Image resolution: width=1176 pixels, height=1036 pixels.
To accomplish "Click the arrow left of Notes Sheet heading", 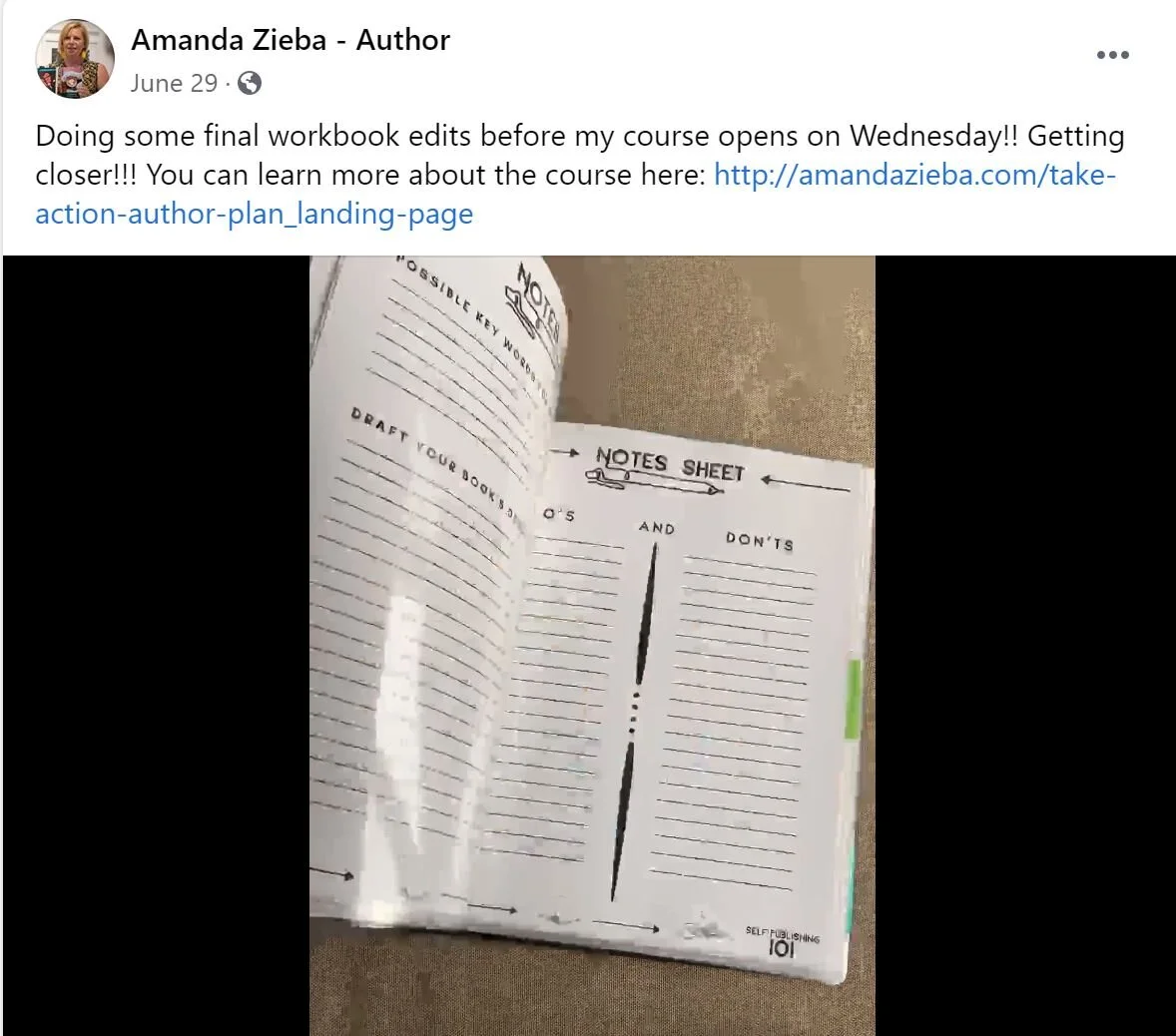I will pos(563,452).
